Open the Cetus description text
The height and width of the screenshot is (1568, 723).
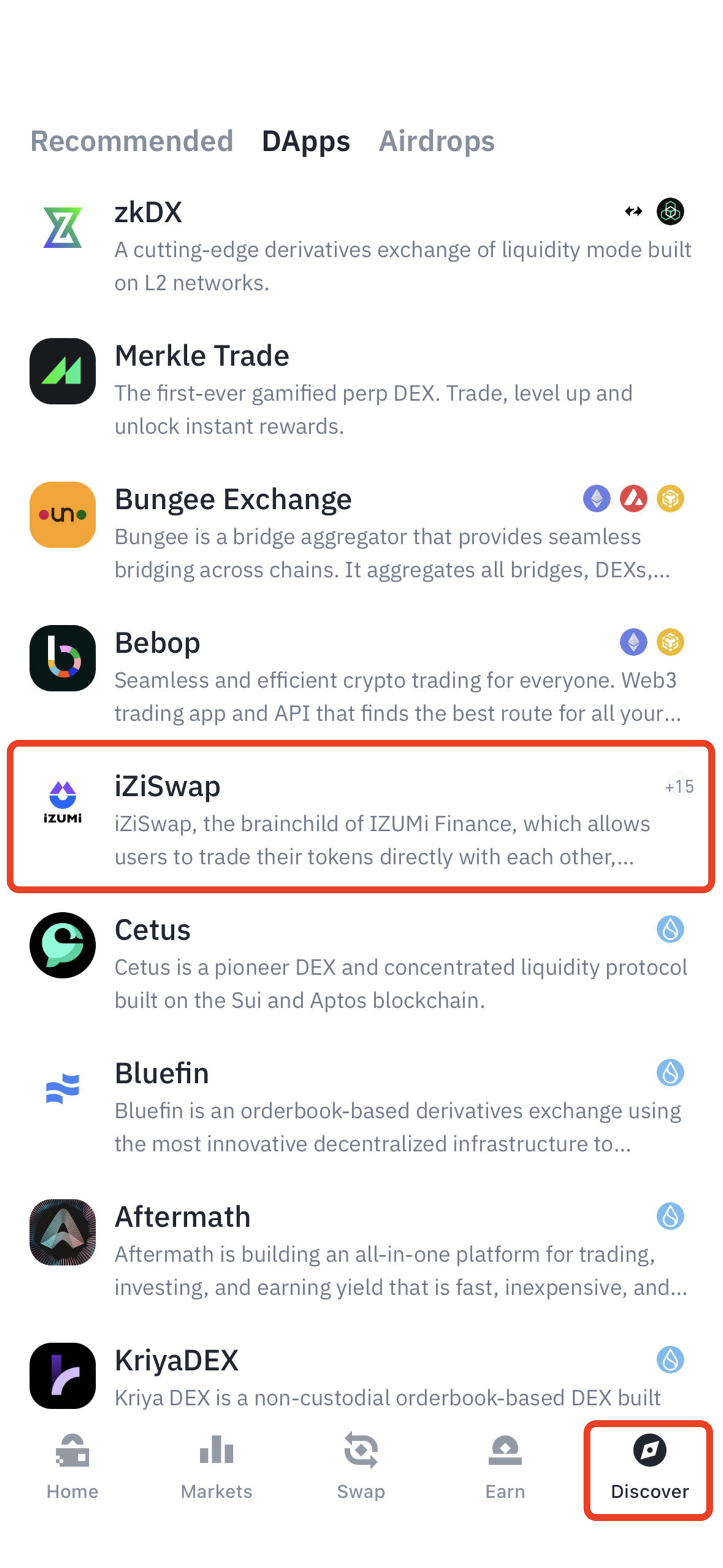[401, 983]
